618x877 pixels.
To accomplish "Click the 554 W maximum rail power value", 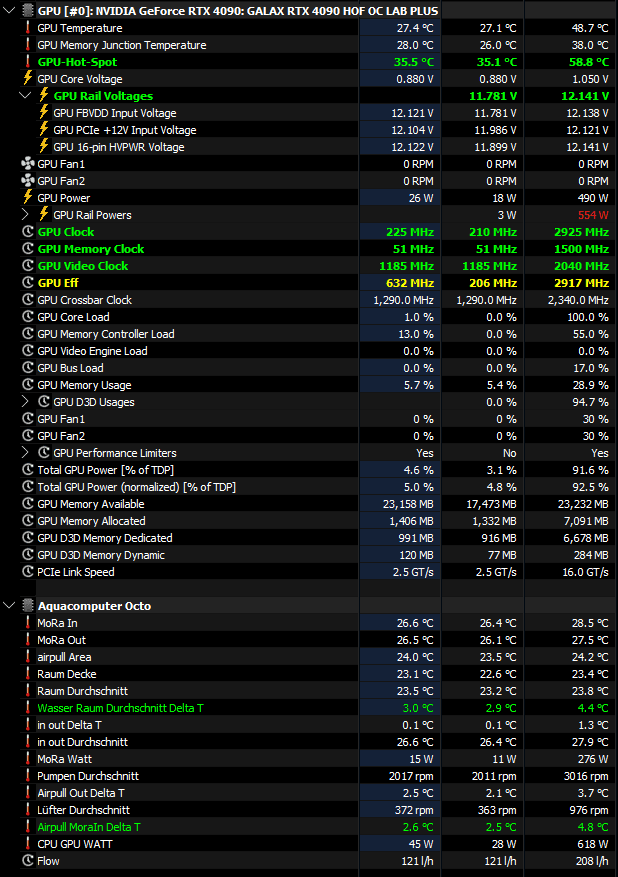I will click(x=593, y=215).
